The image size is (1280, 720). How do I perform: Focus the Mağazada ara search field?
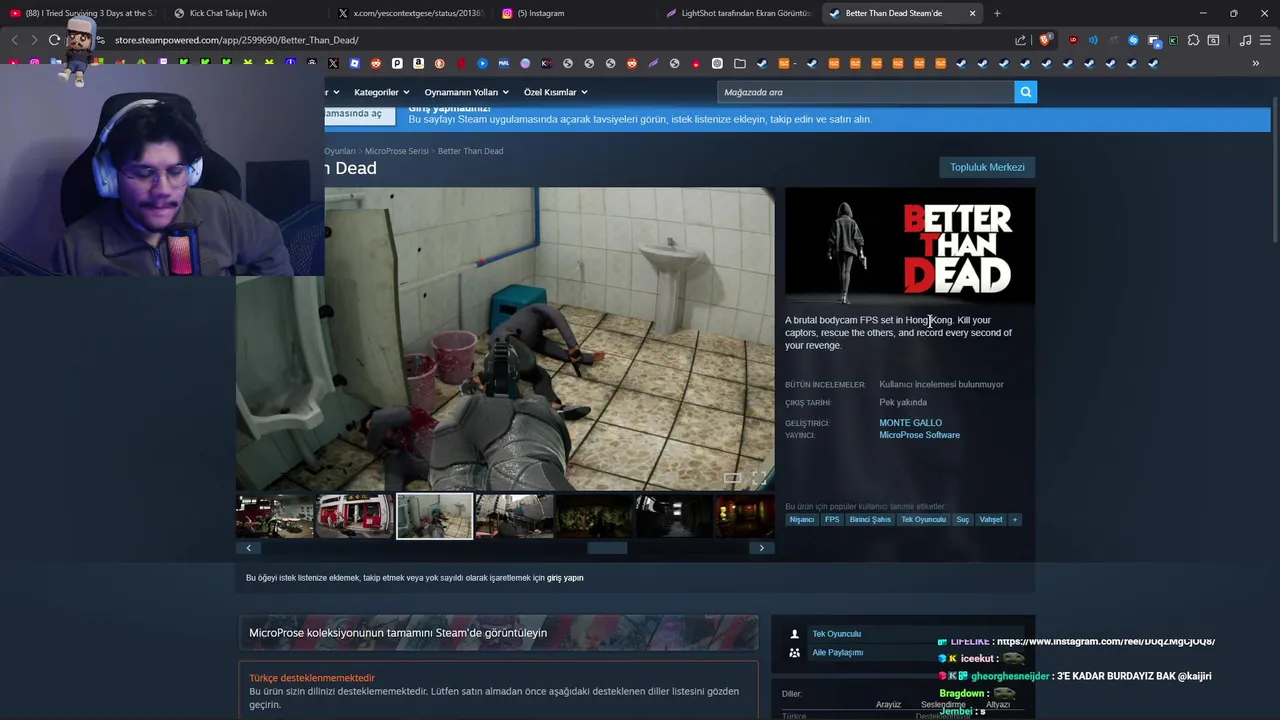coord(866,92)
